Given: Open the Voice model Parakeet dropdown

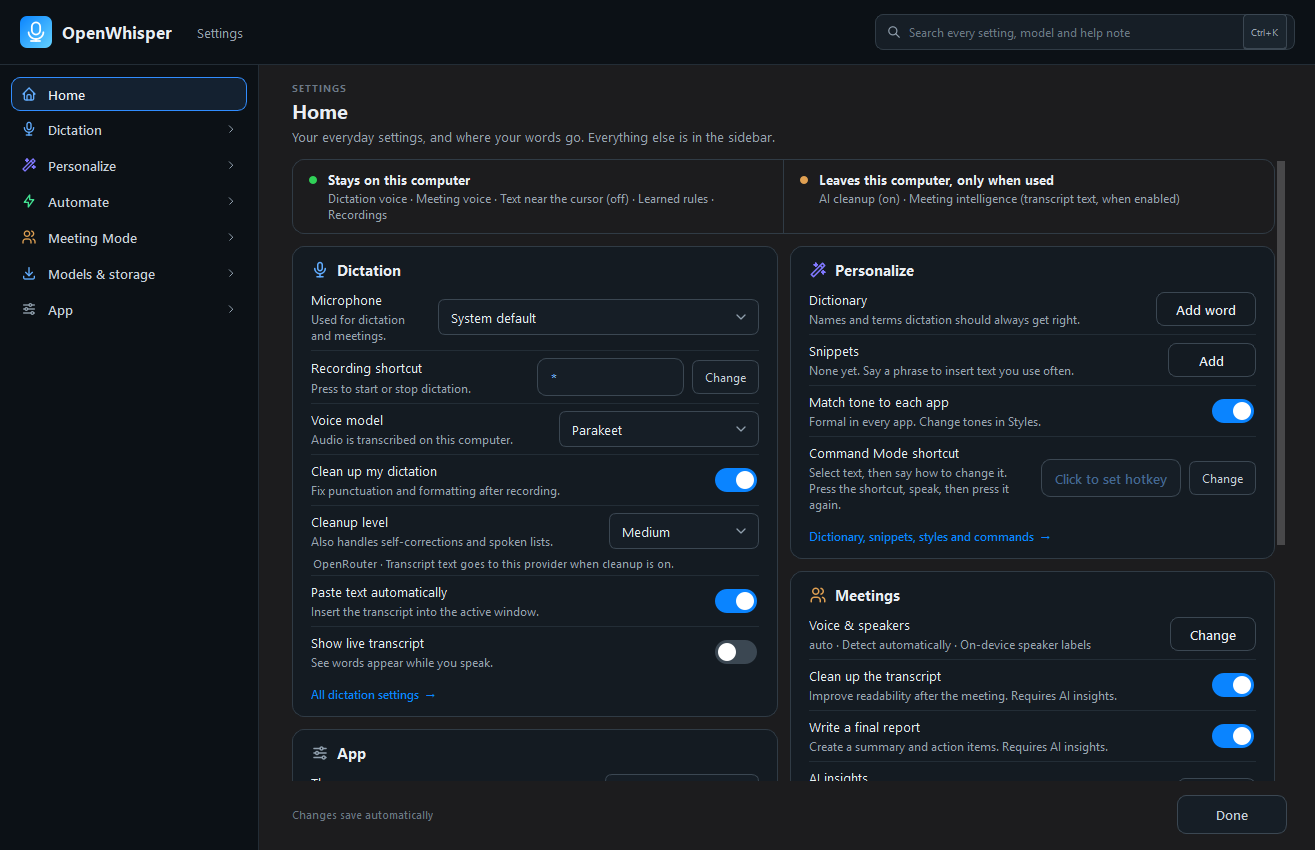Looking at the screenshot, I should click(658, 430).
